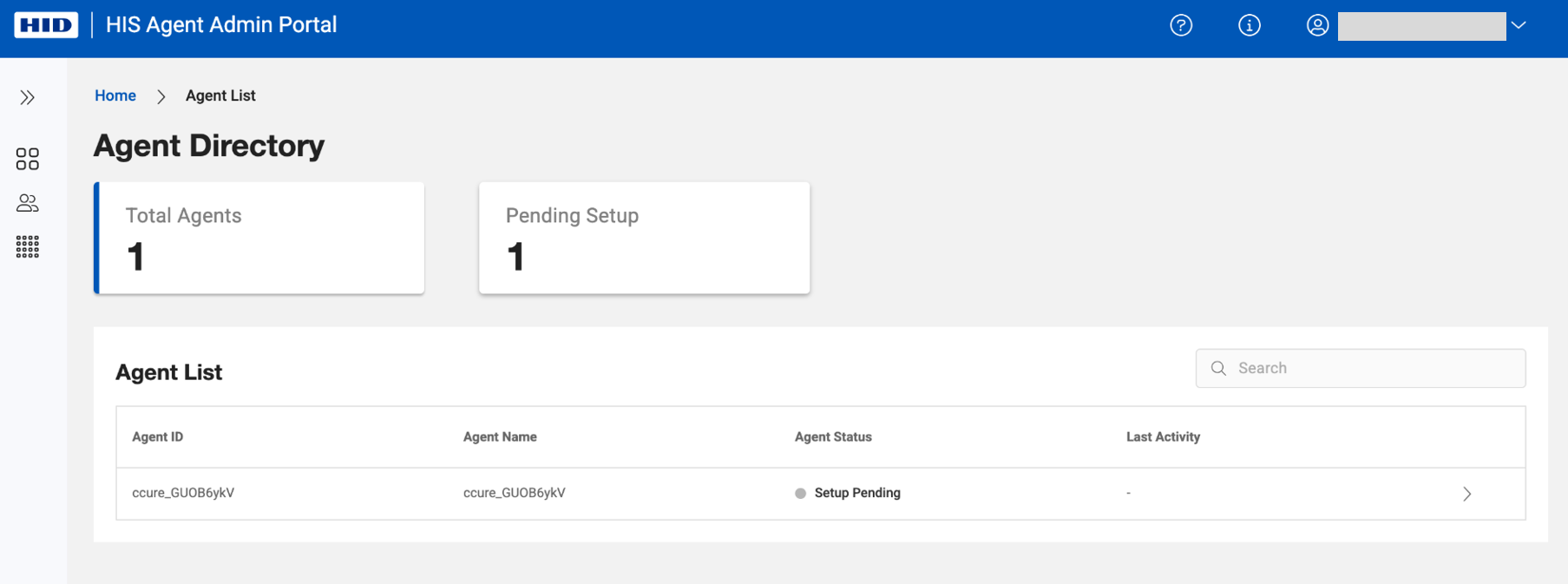
Task: Select the Total Agents card
Action: (259, 238)
